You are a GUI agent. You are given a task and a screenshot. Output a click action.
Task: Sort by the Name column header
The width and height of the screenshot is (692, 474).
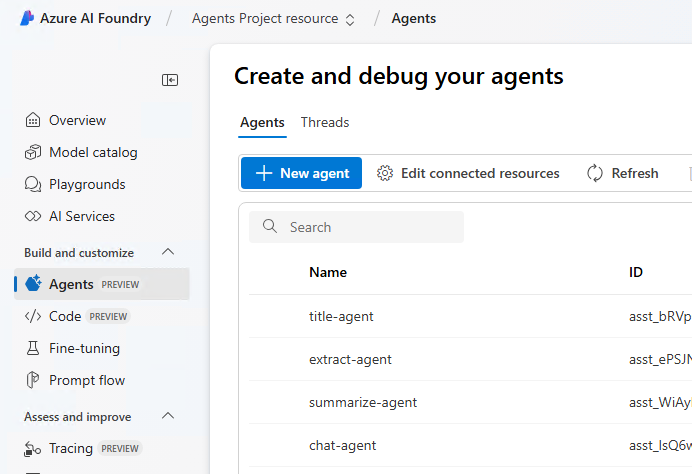coord(328,272)
